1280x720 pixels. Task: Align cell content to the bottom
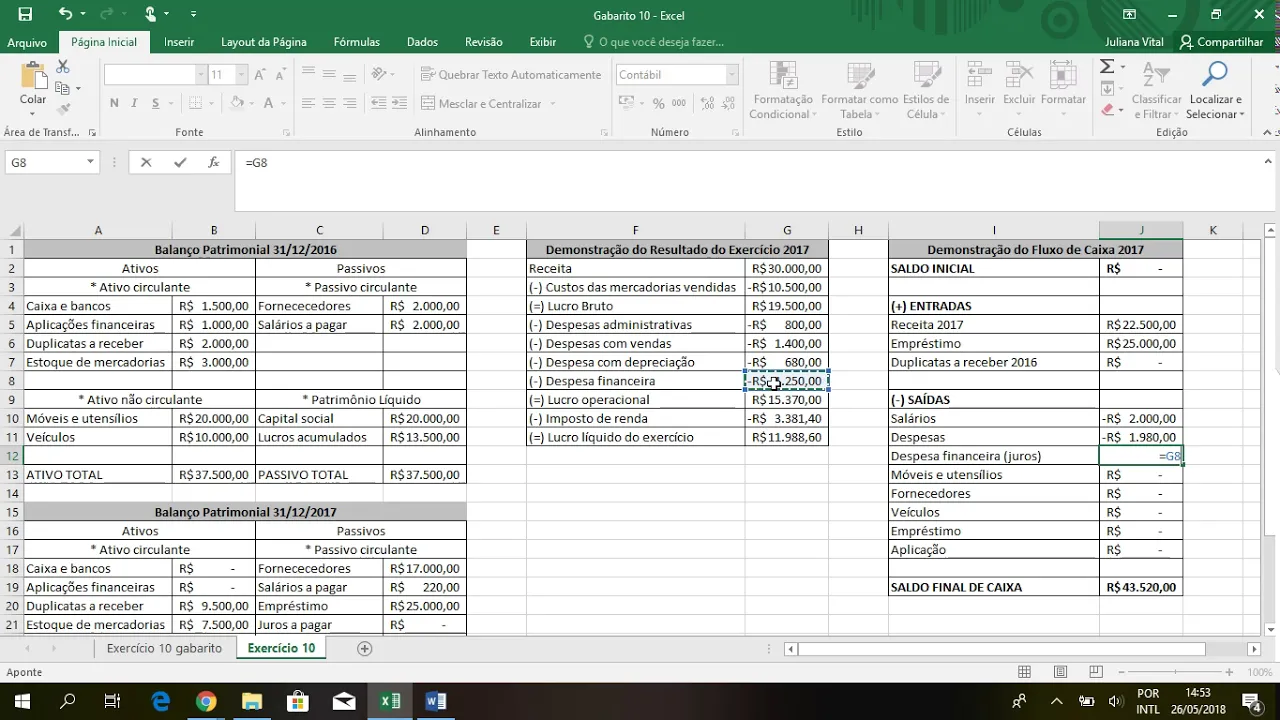[349, 74]
